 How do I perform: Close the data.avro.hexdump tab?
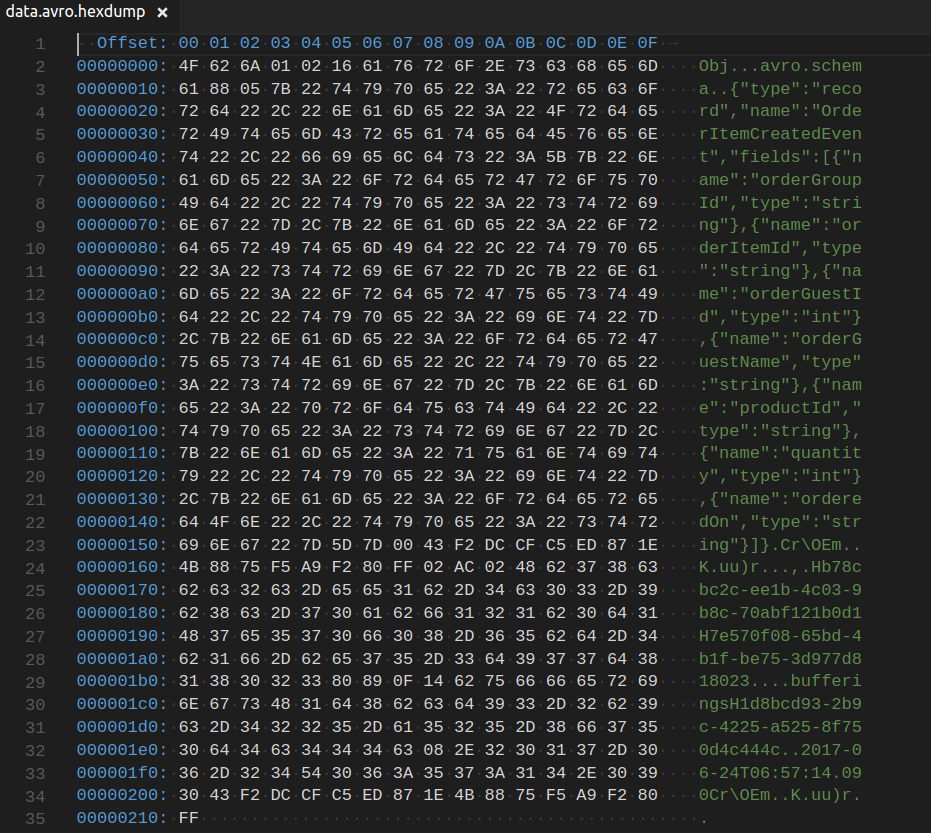coord(162,12)
